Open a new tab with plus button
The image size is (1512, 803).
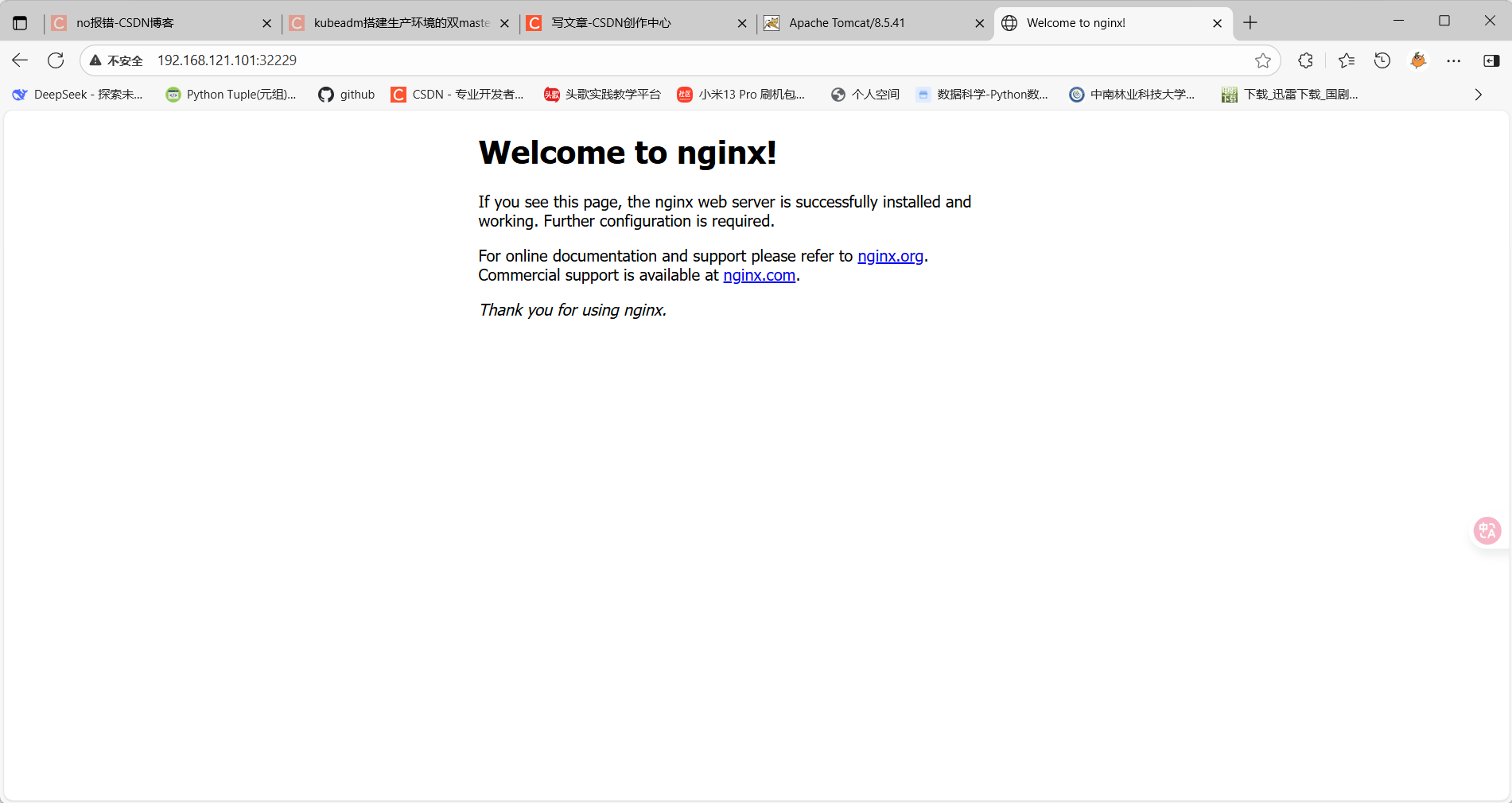click(x=1250, y=23)
